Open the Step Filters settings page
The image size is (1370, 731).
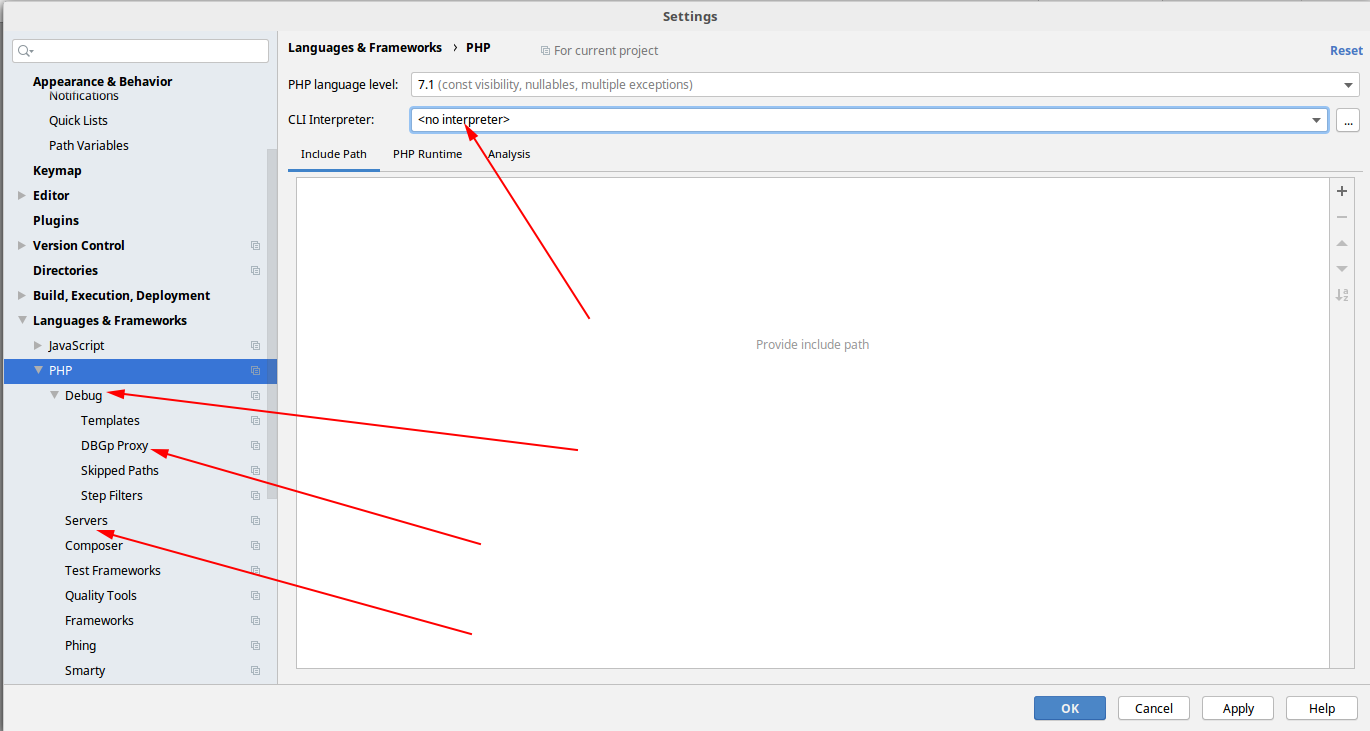pyautogui.click(x=112, y=496)
